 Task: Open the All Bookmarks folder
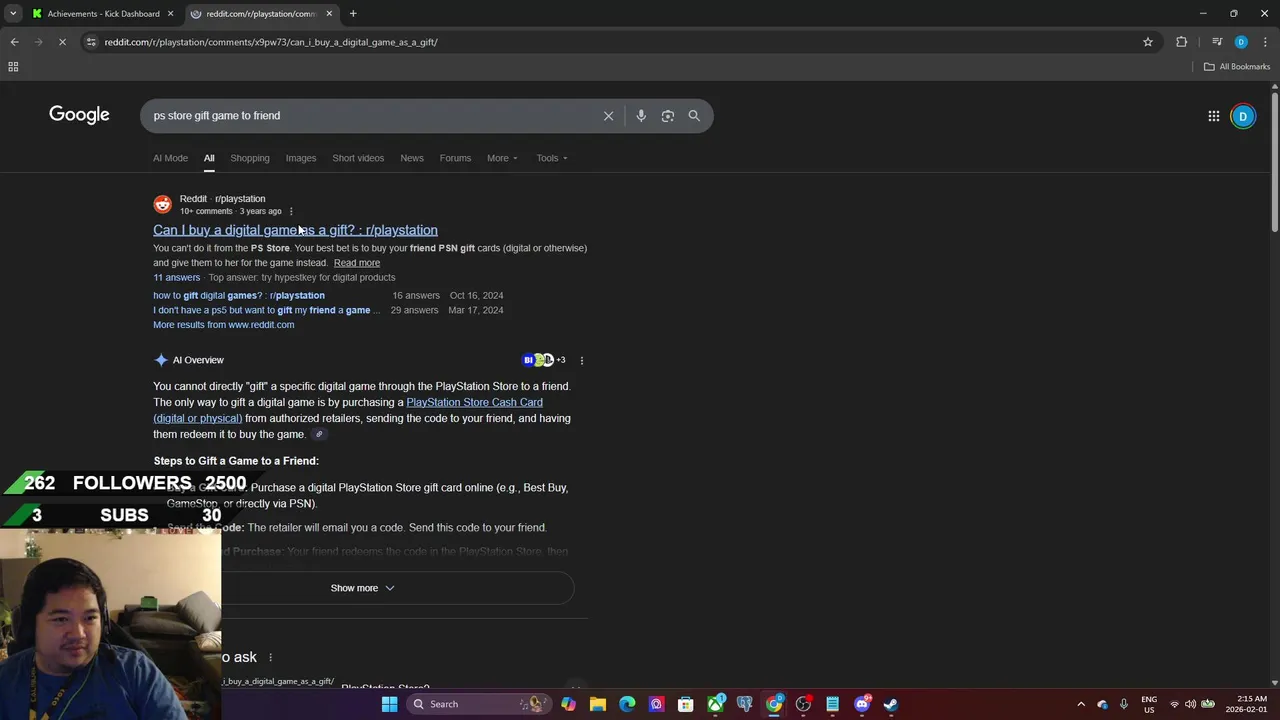[1237, 67]
